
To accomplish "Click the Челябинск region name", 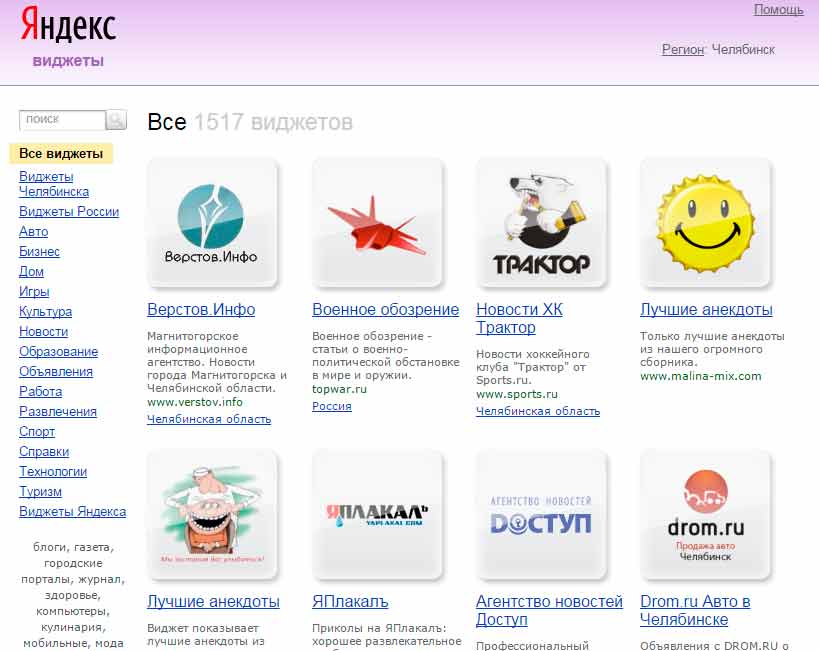I will click(x=743, y=50).
